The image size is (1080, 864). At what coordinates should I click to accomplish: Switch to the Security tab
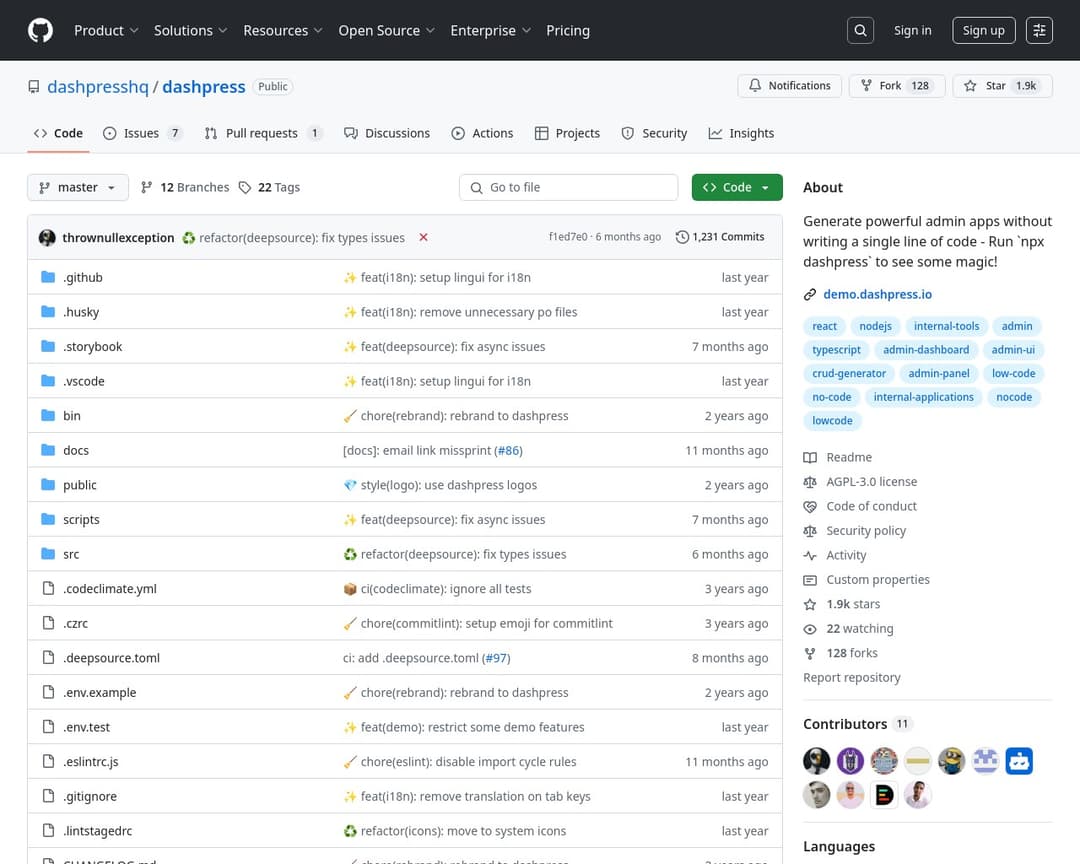point(654,133)
